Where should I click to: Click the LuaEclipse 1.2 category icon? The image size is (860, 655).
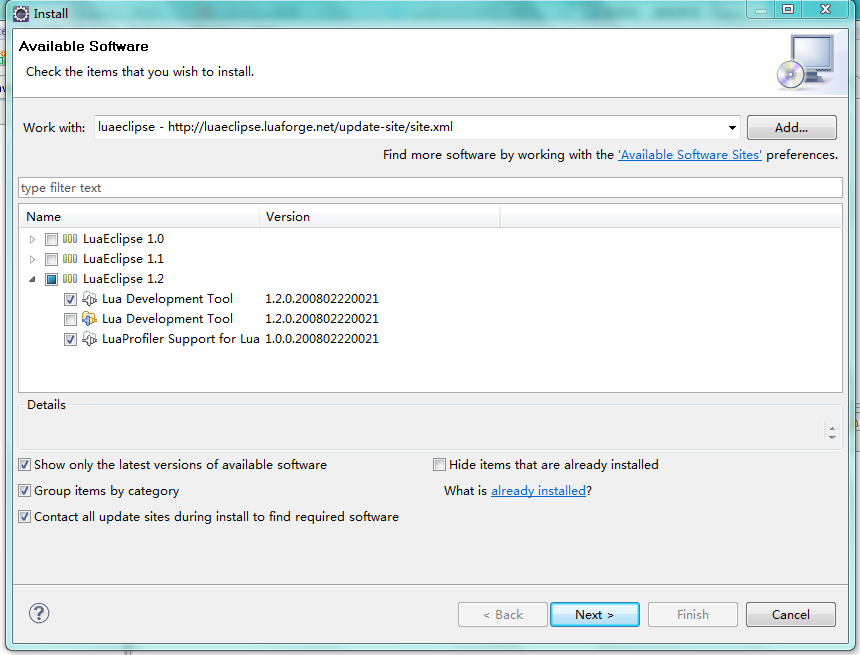coord(70,279)
